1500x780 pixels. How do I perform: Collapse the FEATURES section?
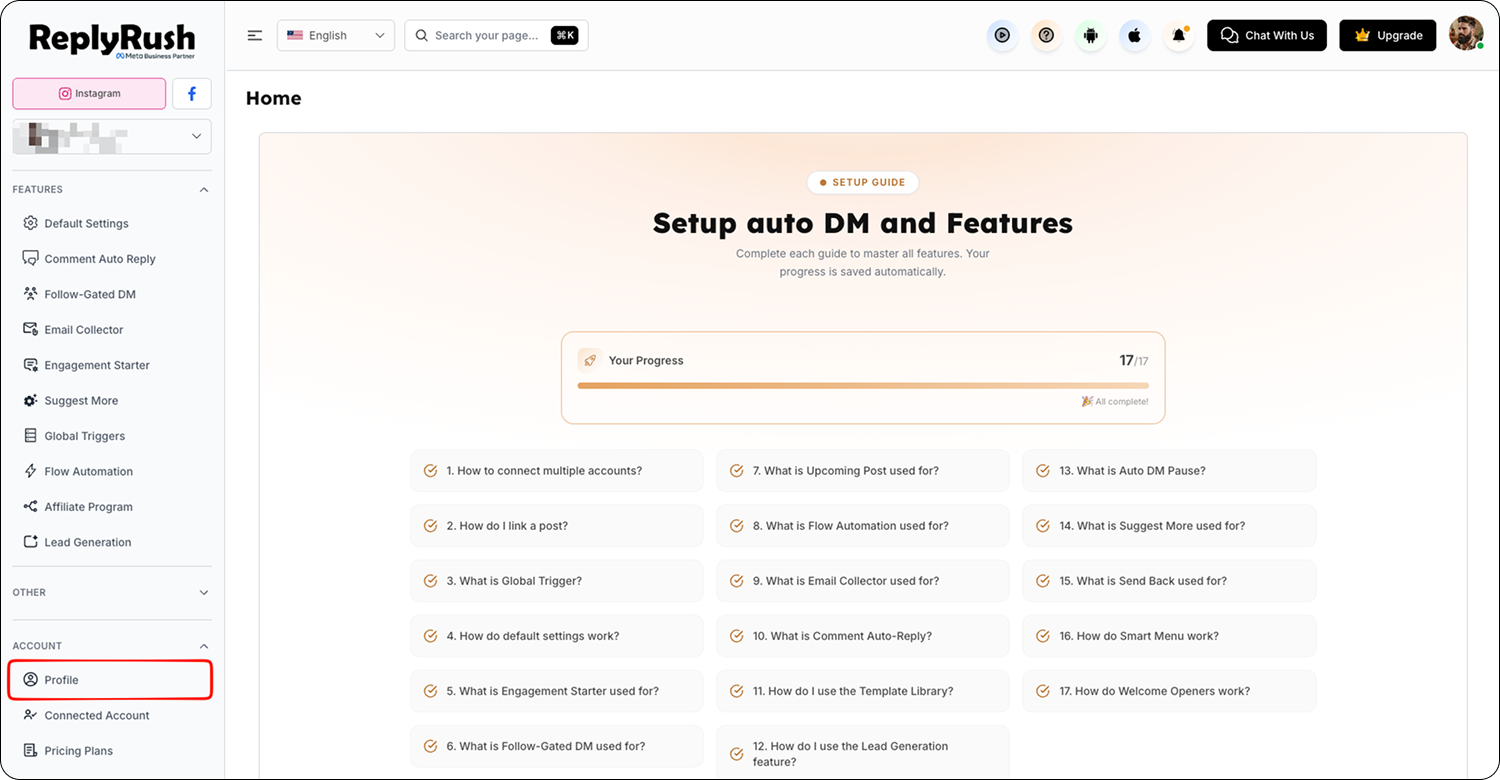204,189
